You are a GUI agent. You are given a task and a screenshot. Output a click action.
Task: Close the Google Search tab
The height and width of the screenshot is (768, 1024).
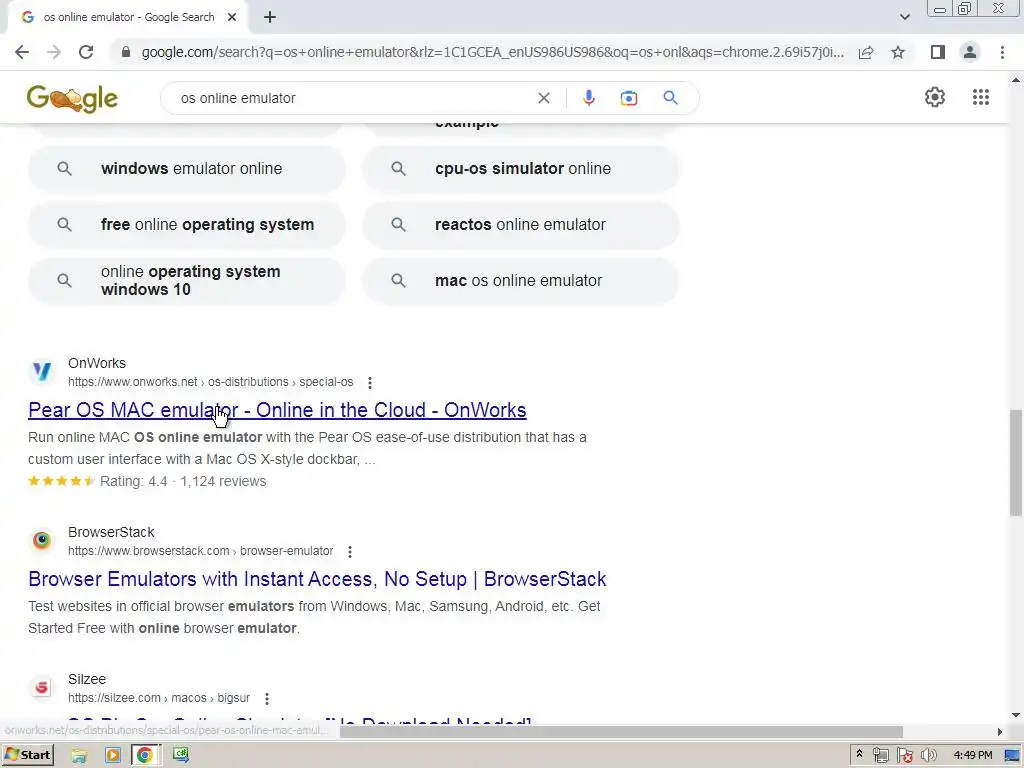pyautogui.click(x=232, y=18)
